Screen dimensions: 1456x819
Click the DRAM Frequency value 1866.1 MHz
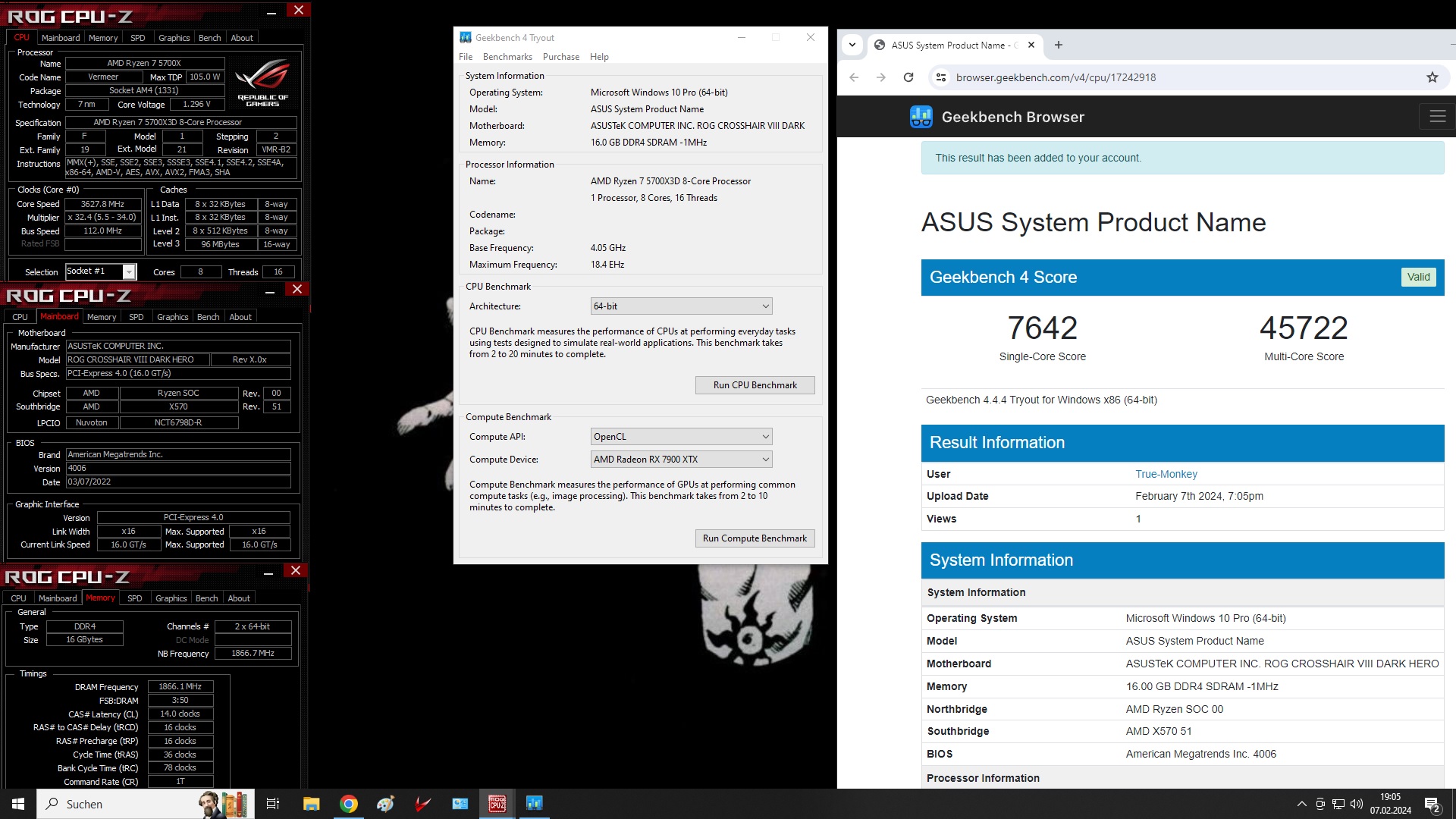click(180, 686)
